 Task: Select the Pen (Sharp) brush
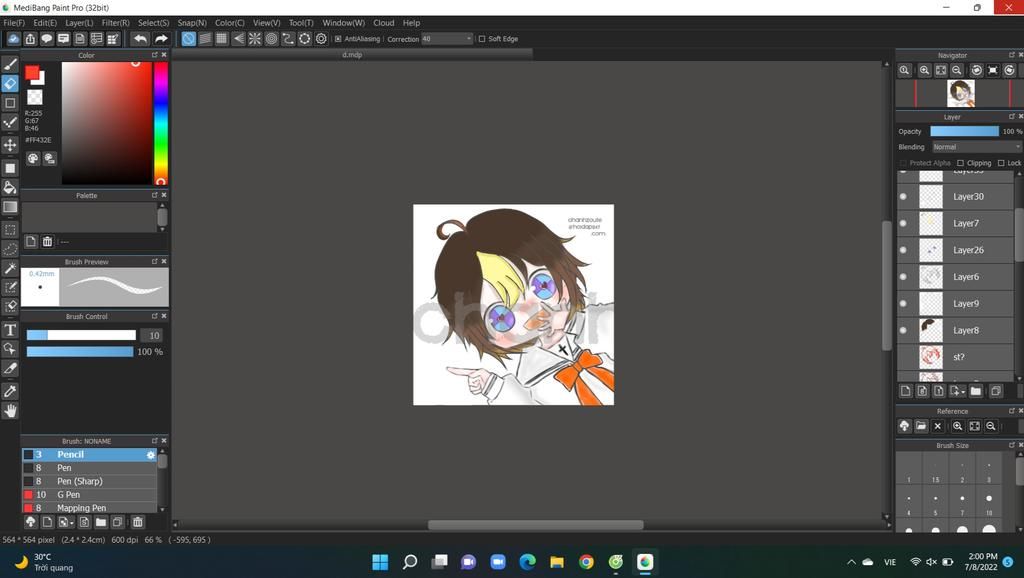(x=89, y=481)
